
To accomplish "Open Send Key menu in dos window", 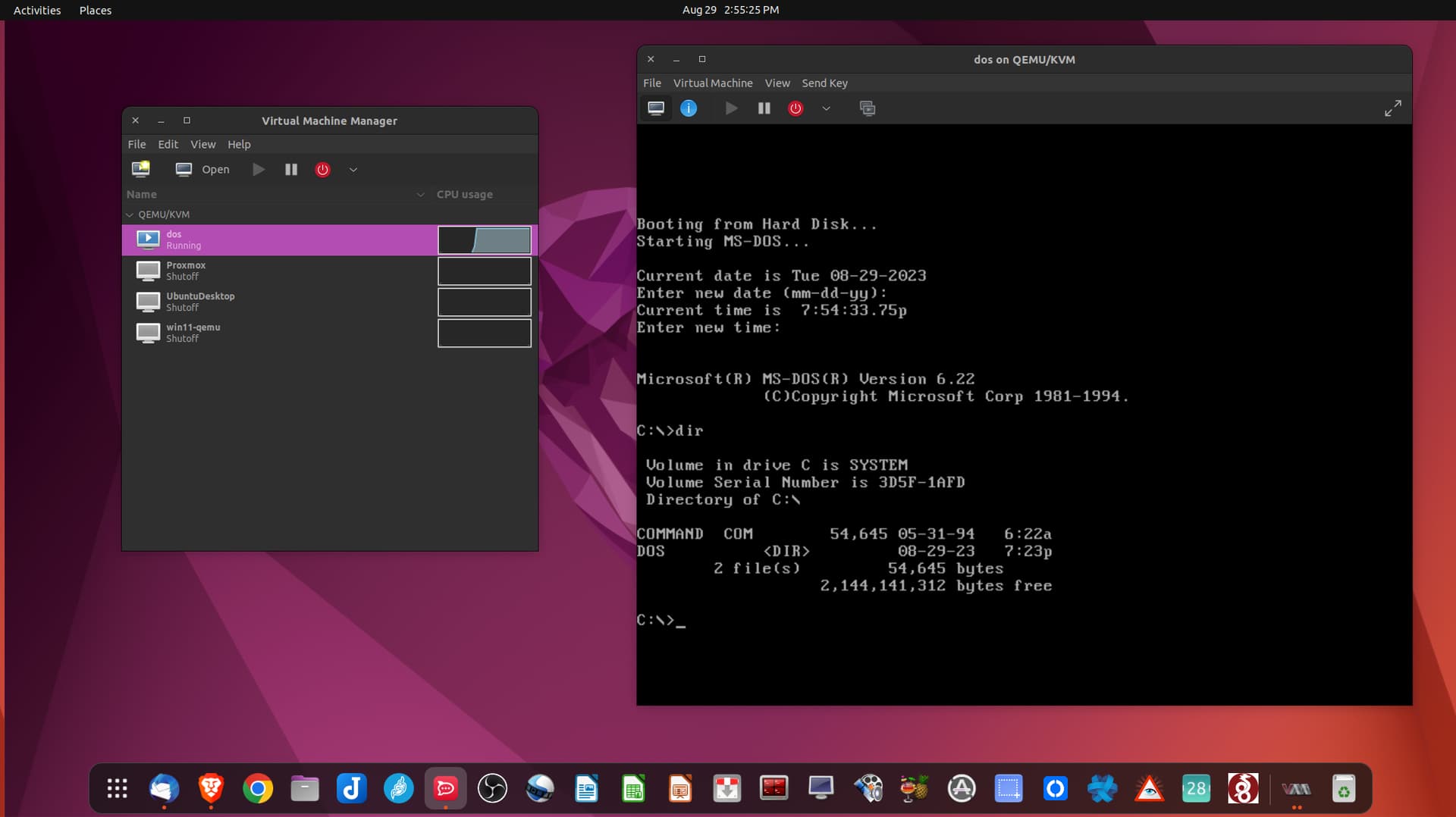I will click(825, 83).
